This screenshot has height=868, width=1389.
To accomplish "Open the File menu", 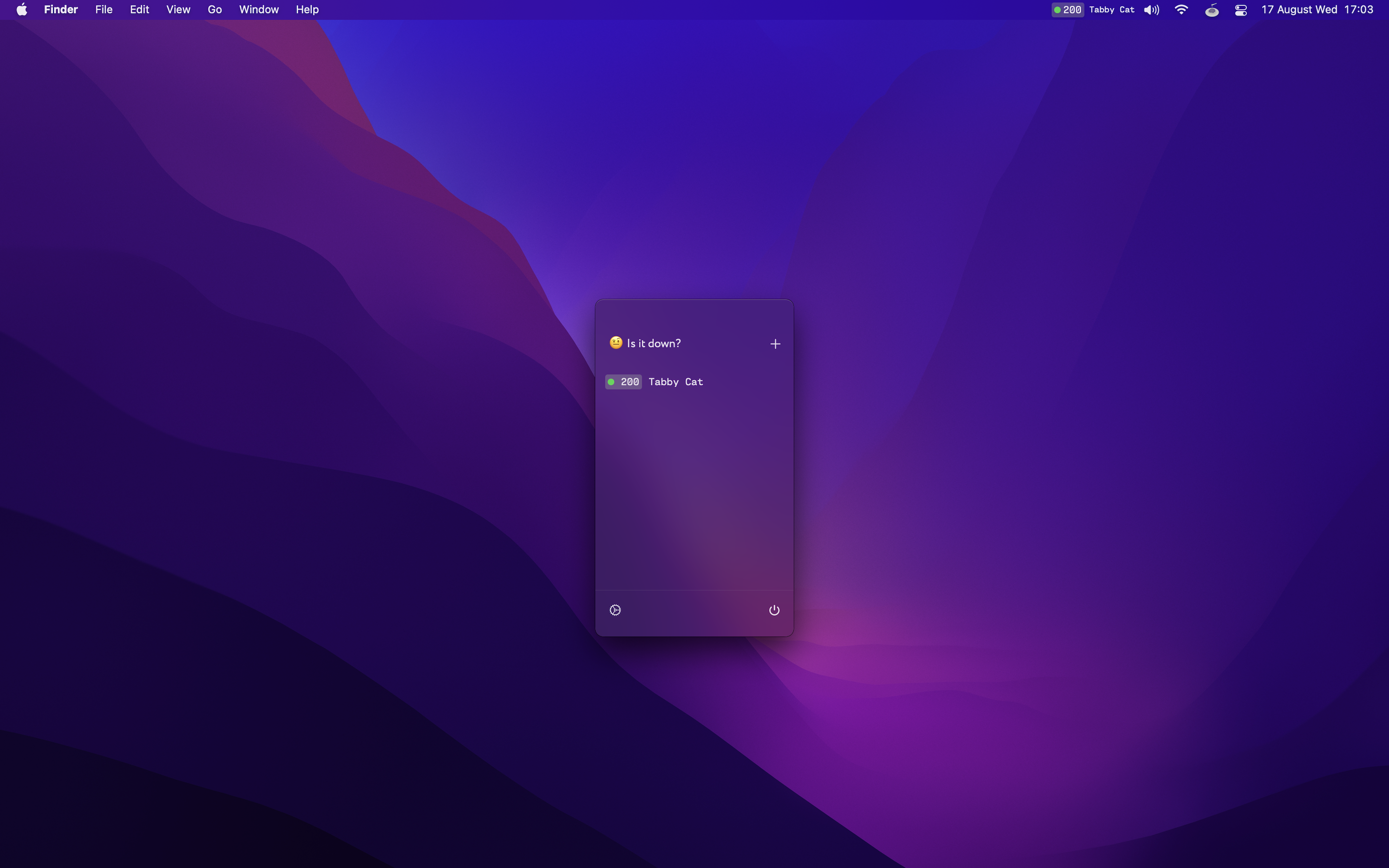I will (x=103, y=10).
